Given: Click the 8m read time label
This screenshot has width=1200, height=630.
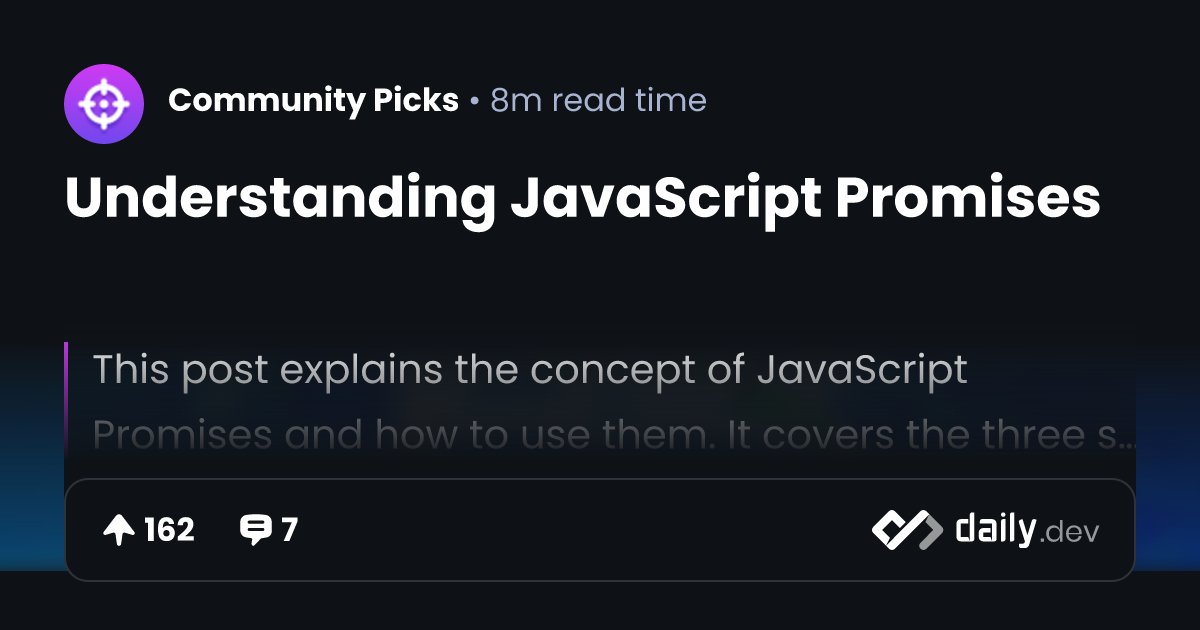Looking at the screenshot, I should 598,101.
